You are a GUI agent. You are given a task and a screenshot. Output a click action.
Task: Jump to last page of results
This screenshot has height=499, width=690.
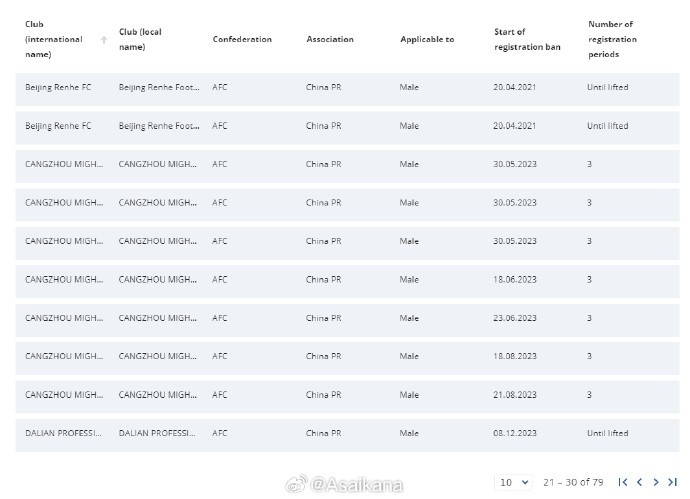[x=672, y=483]
